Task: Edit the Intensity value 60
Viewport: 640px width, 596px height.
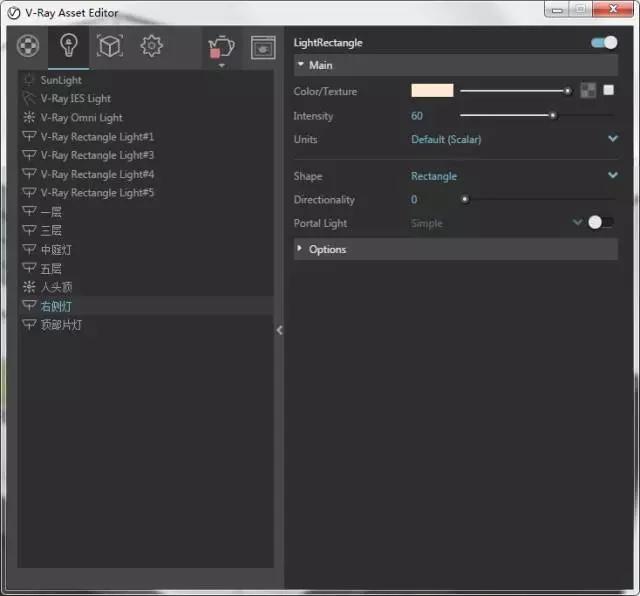Action: point(417,116)
